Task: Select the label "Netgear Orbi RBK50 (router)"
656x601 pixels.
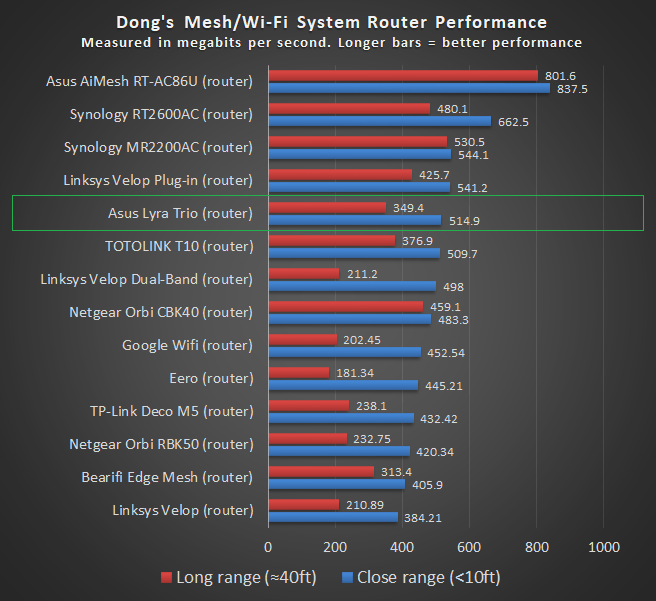Action: [161, 444]
